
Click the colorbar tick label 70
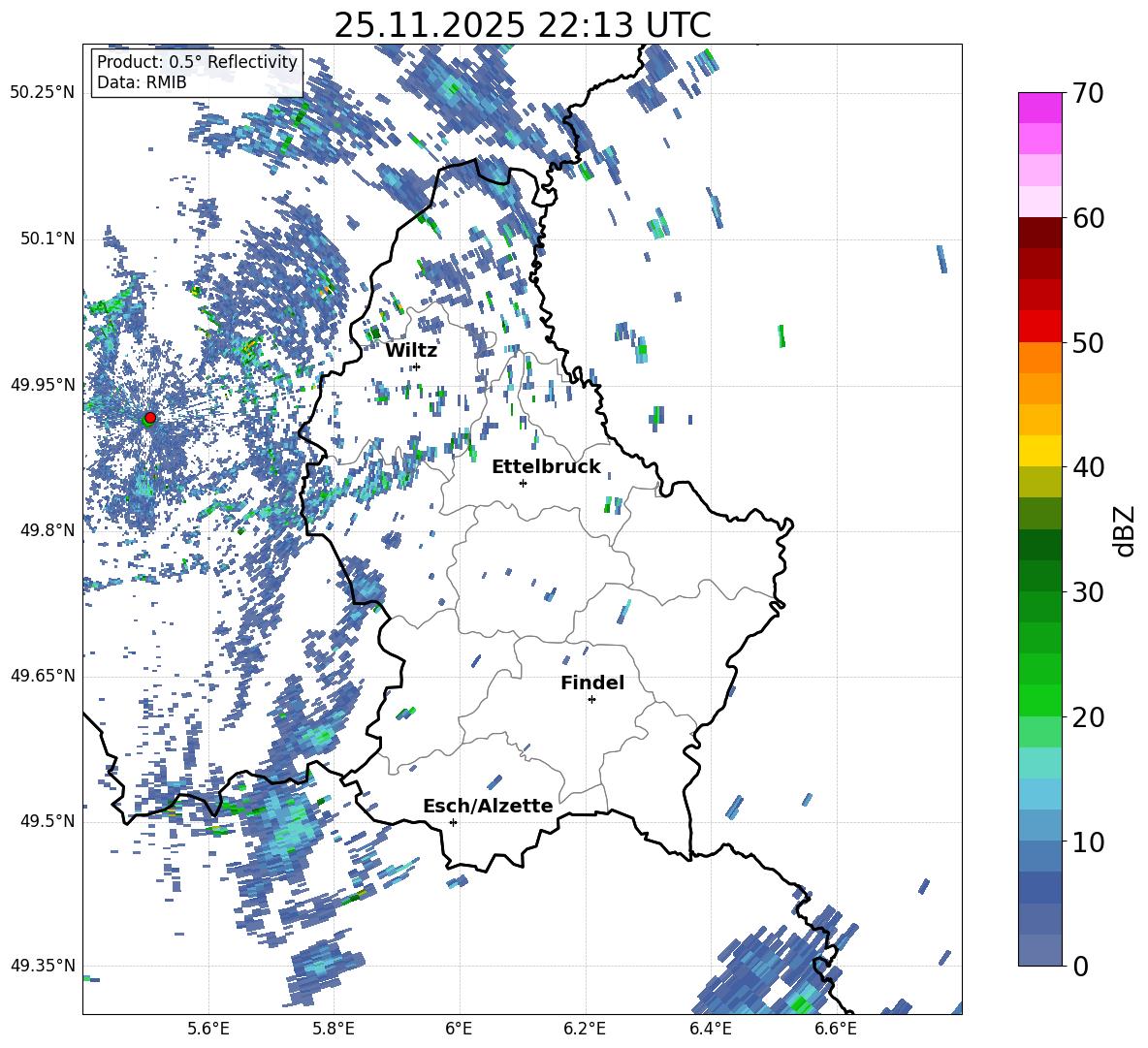(1088, 94)
